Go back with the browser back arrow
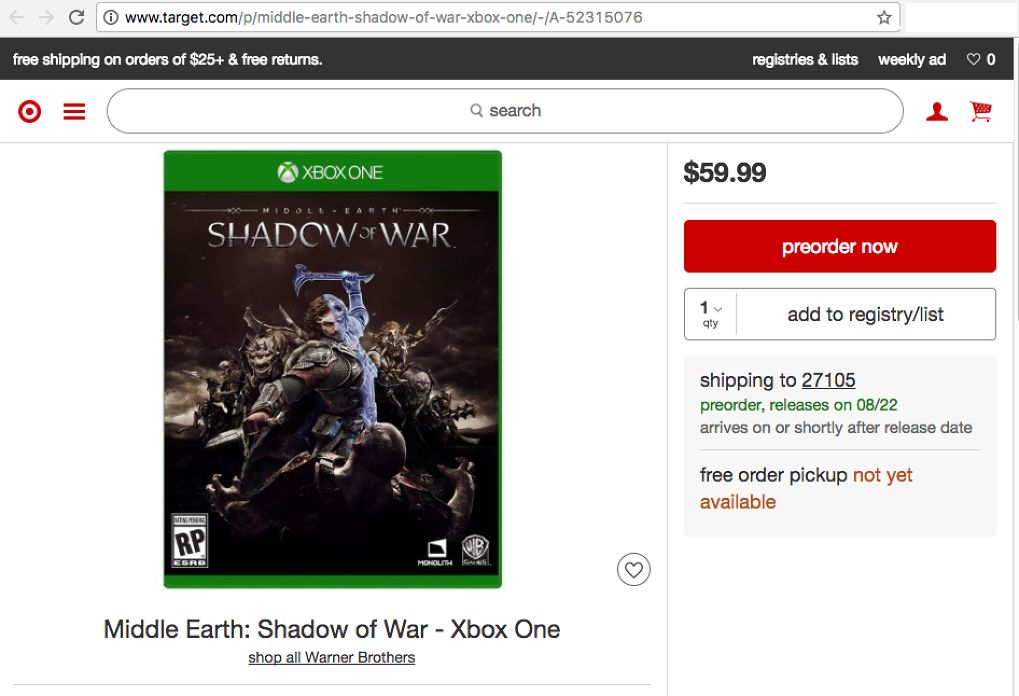The height and width of the screenshot is (696, 1019). pos(16,17)
